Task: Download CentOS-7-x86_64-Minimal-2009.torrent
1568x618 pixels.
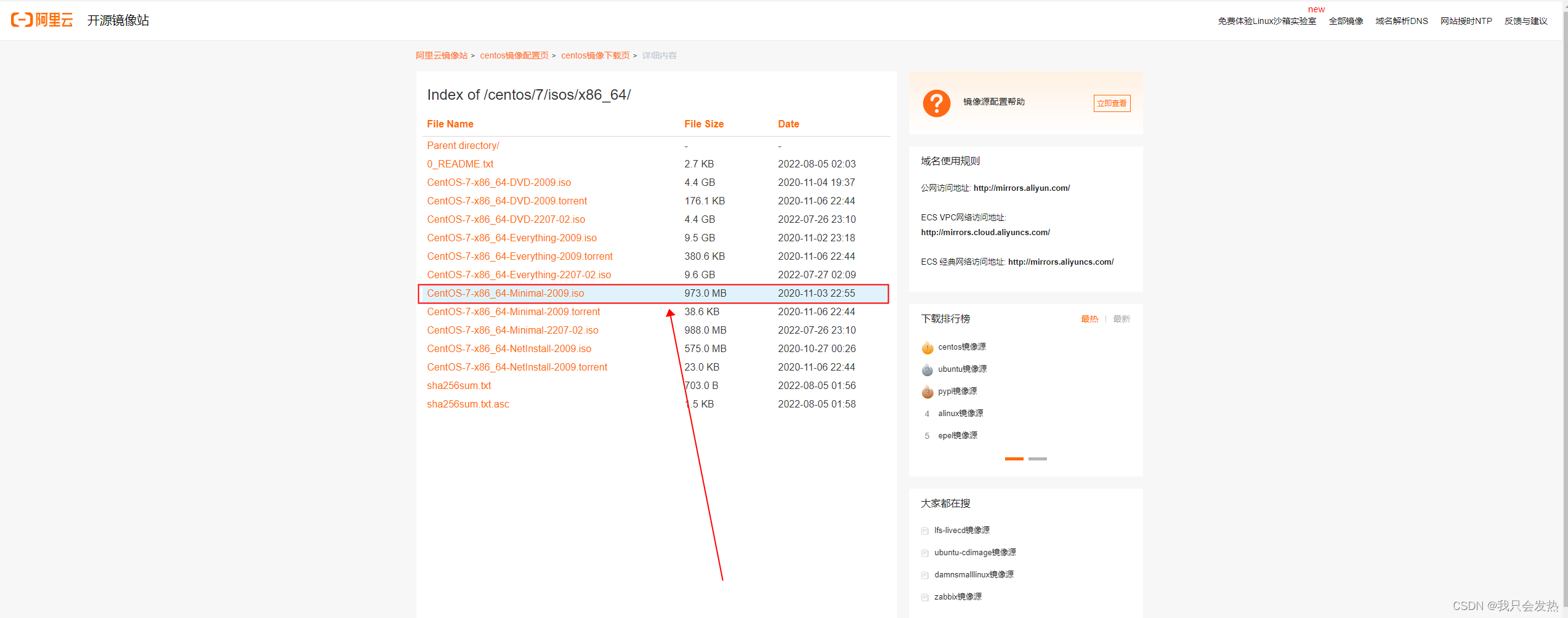Action: 514,311
